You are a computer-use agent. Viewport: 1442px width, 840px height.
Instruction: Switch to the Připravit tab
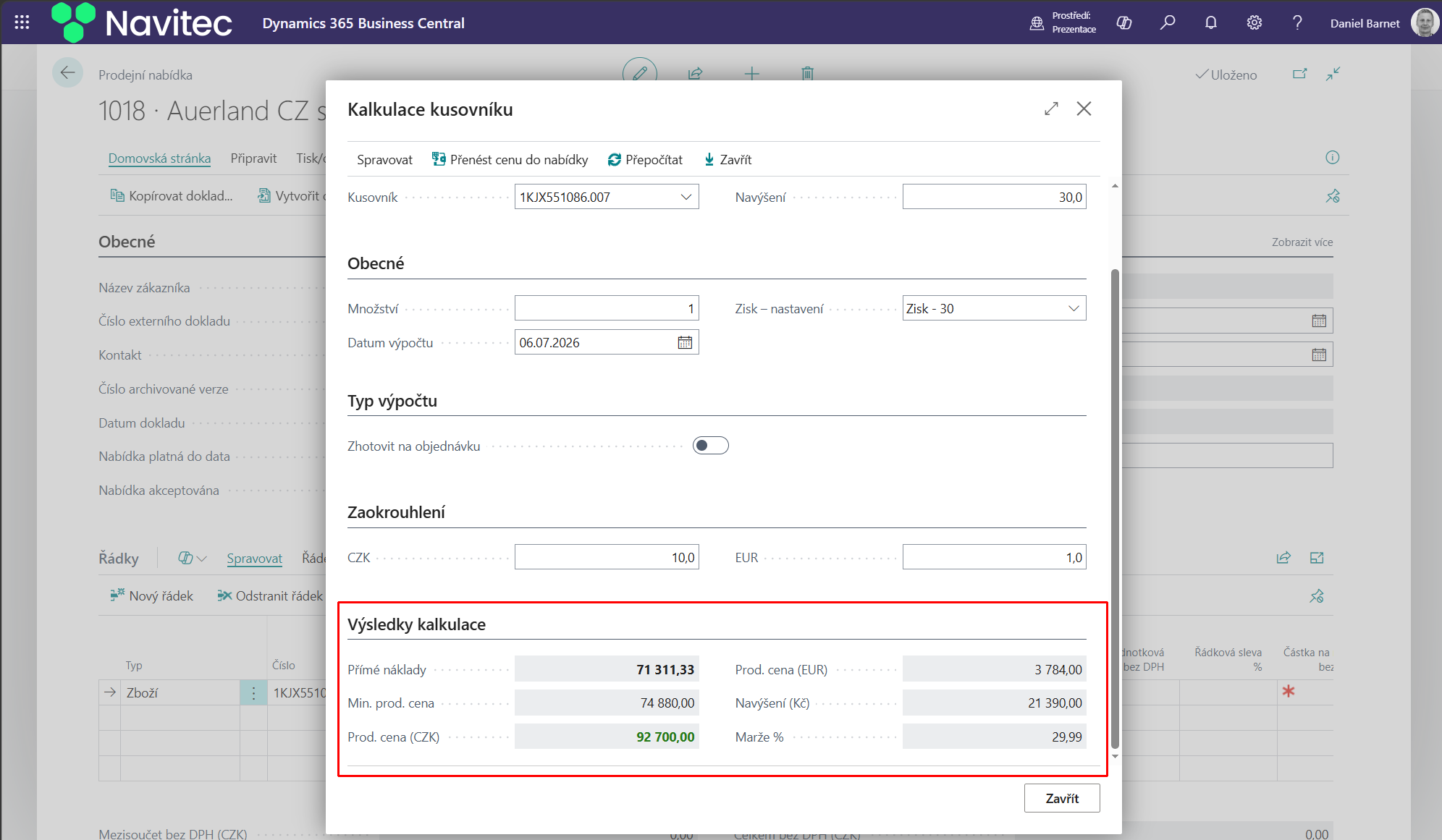tap(253, 158)
